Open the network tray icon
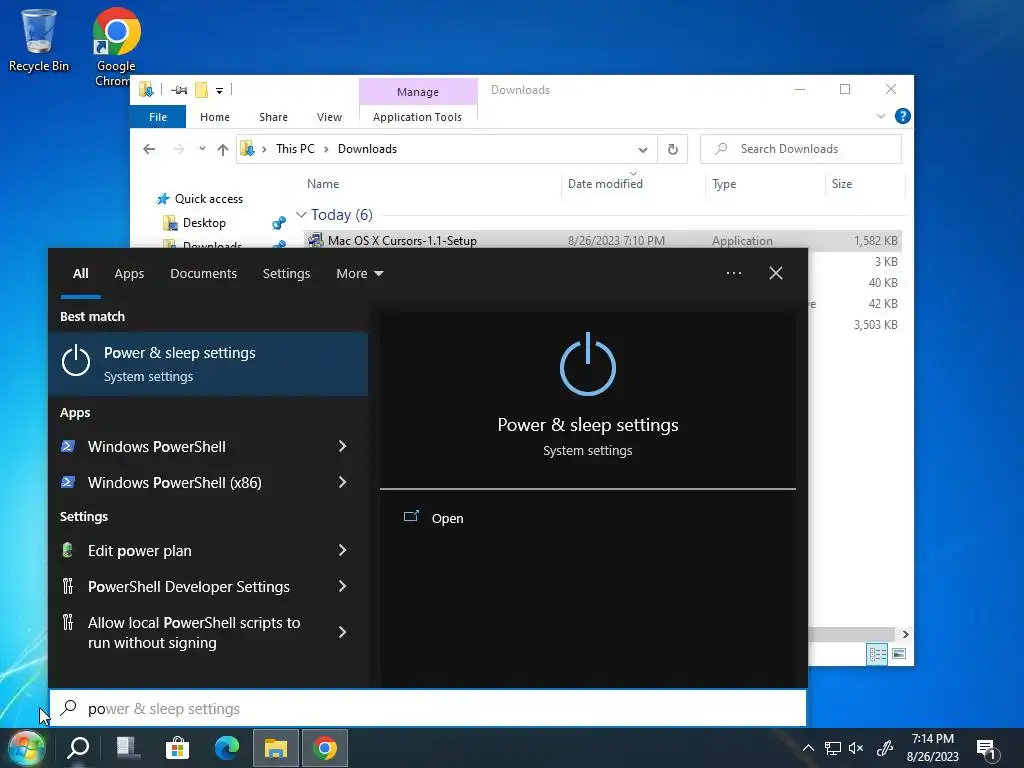This screenshot has width=1024, height=768. [x=833, y=748]
